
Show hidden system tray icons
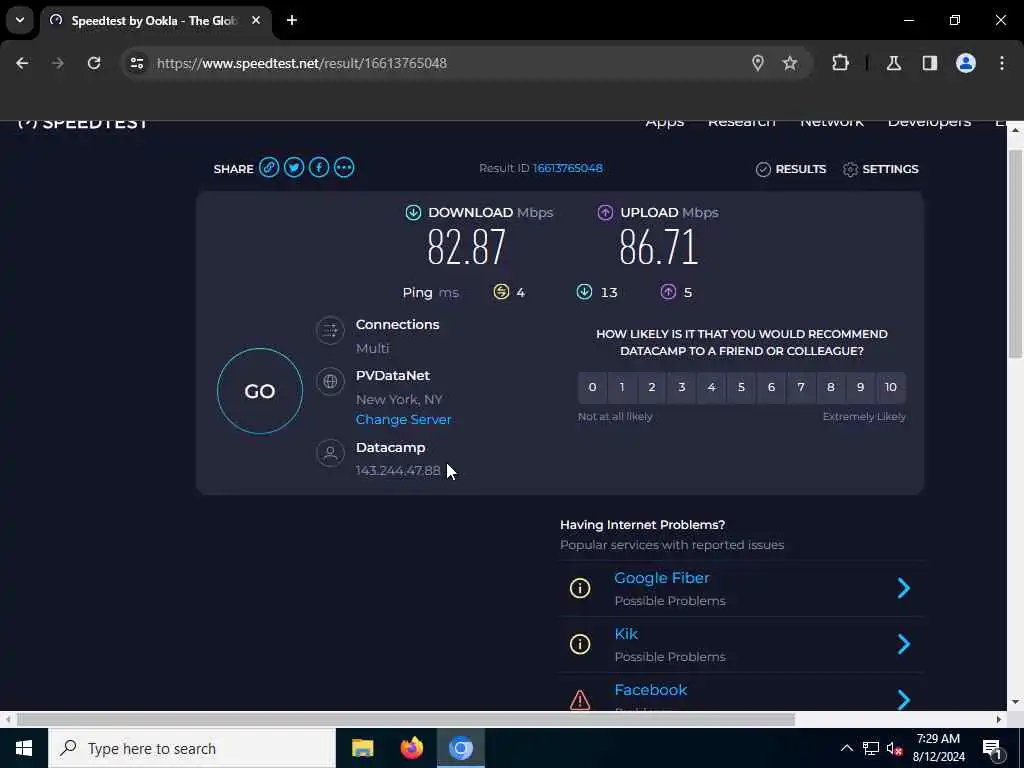[x=846, y=748]
